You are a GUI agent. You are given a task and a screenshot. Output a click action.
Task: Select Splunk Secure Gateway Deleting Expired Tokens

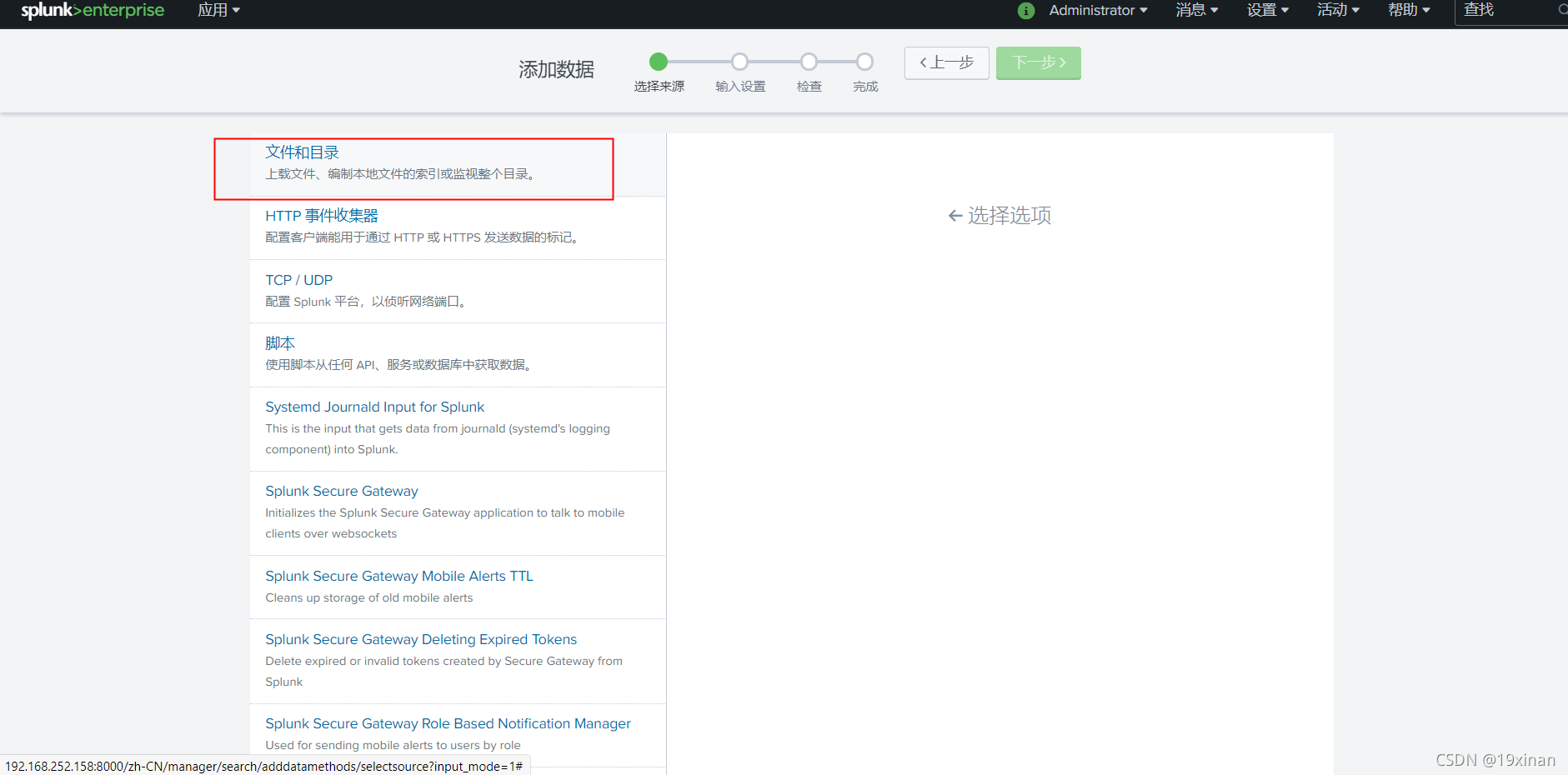click(x=421, y=639)
